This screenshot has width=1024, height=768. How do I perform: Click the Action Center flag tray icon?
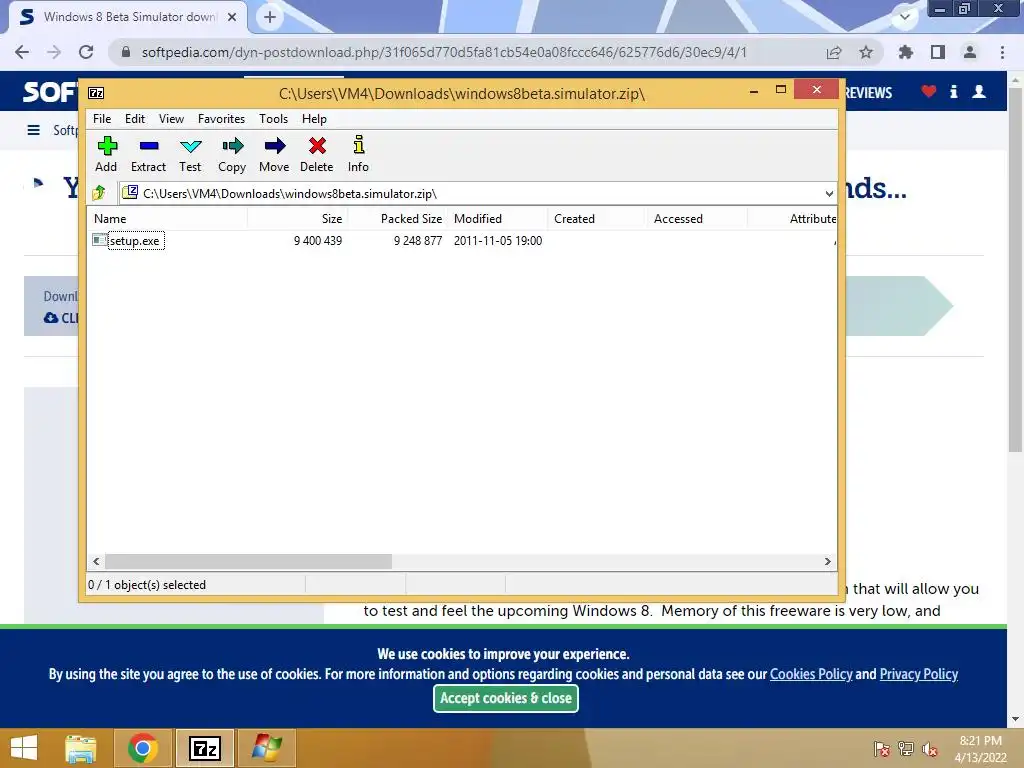coord(881,748)
